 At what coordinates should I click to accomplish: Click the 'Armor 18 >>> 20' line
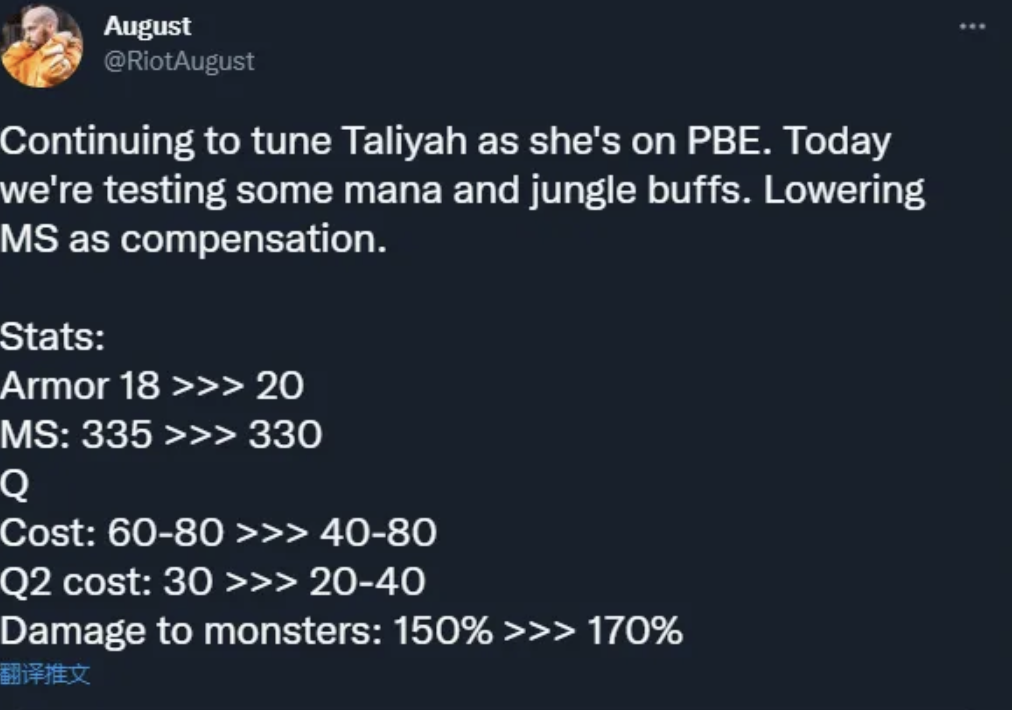152,386
